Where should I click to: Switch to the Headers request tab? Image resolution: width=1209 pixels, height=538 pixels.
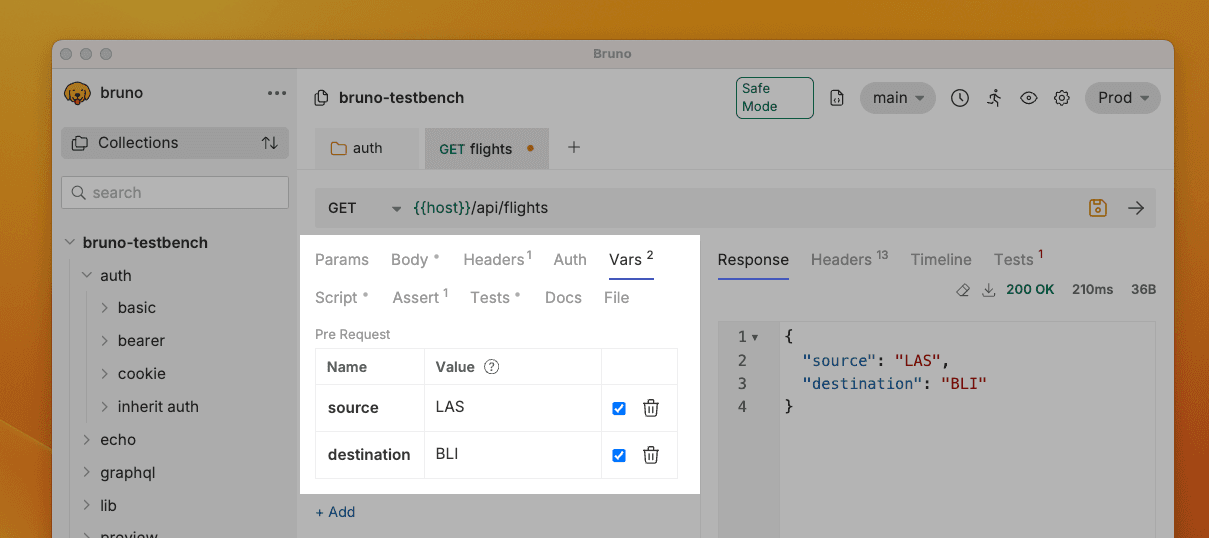pos(496,260)
